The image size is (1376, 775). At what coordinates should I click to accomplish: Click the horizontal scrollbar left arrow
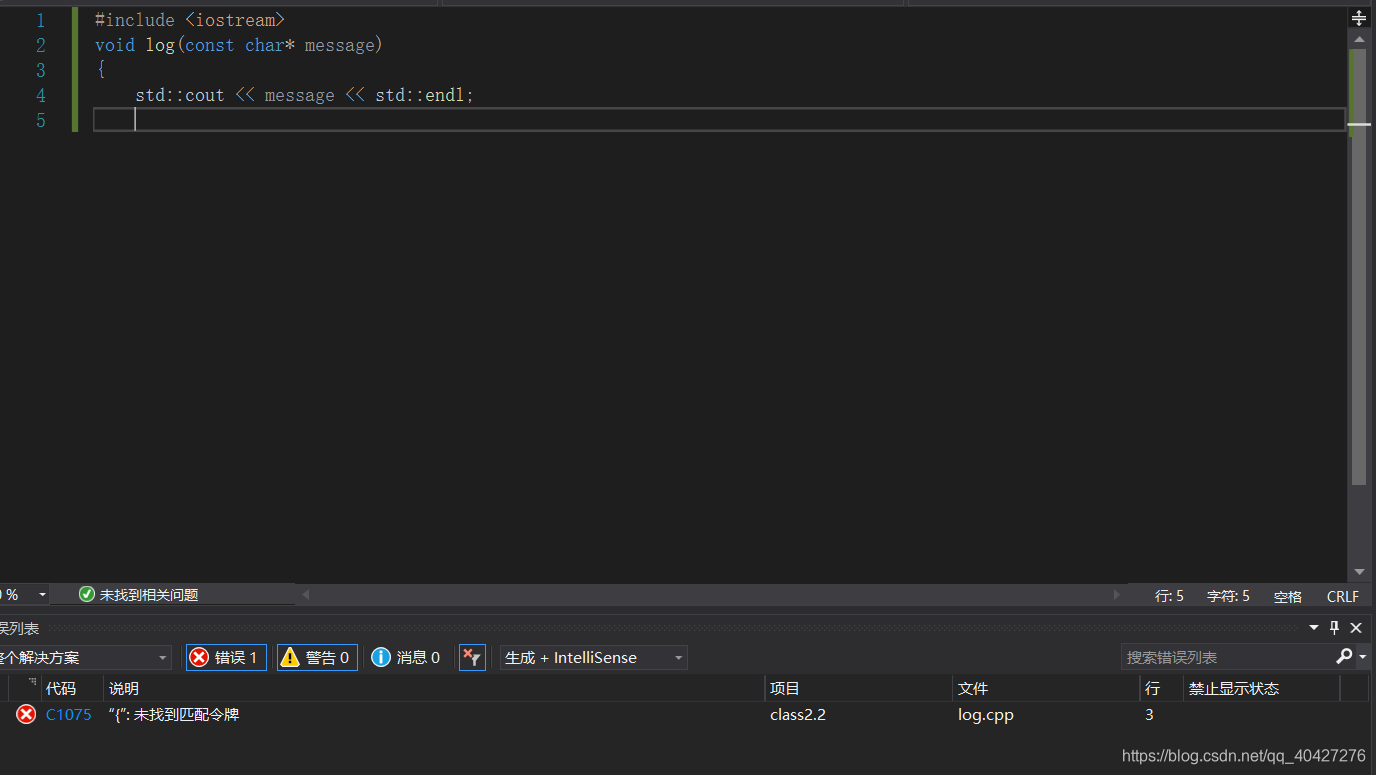[x=305, y=594]
